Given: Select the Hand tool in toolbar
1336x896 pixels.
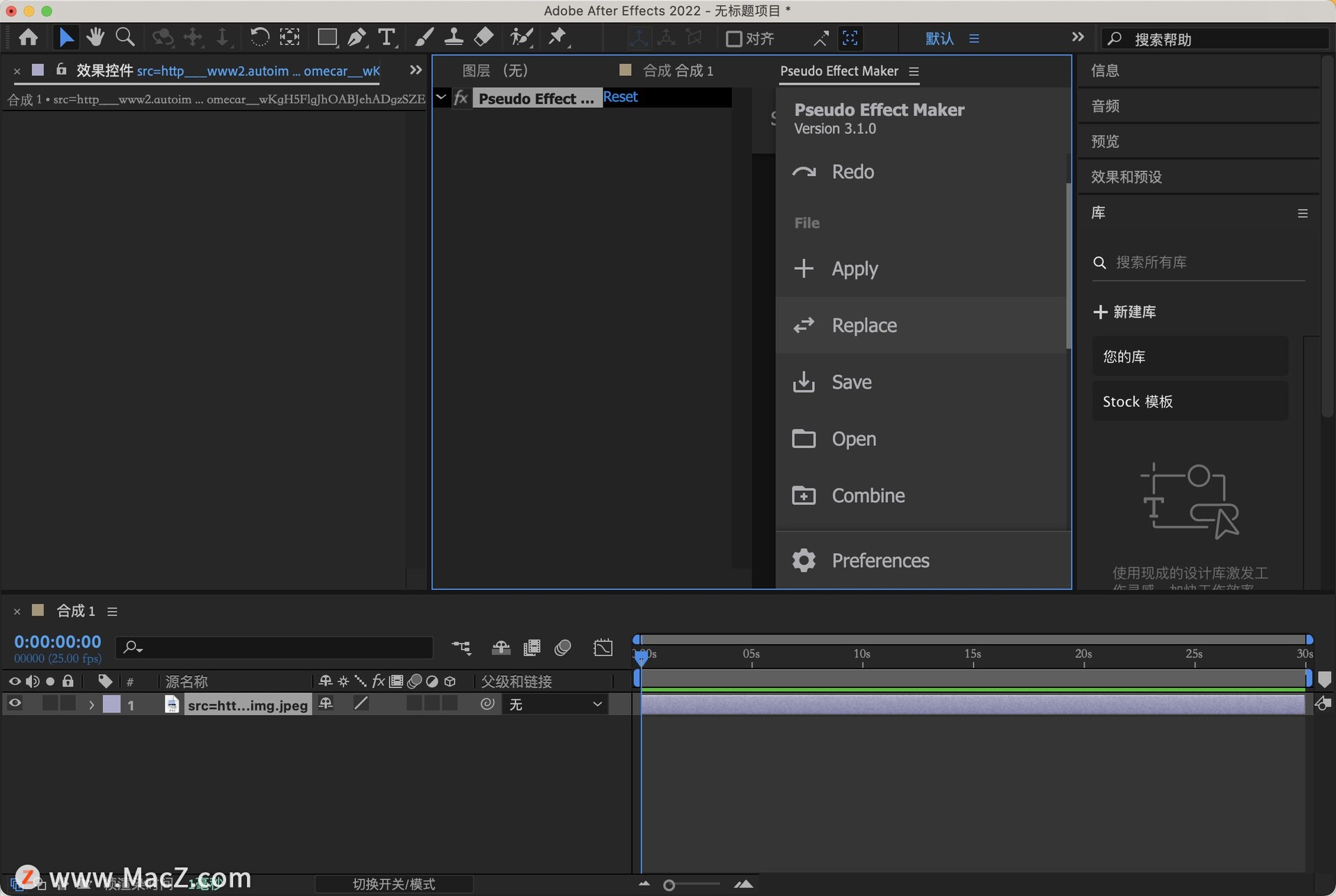Looking at the screenshot, I should [x=95, y=37].
